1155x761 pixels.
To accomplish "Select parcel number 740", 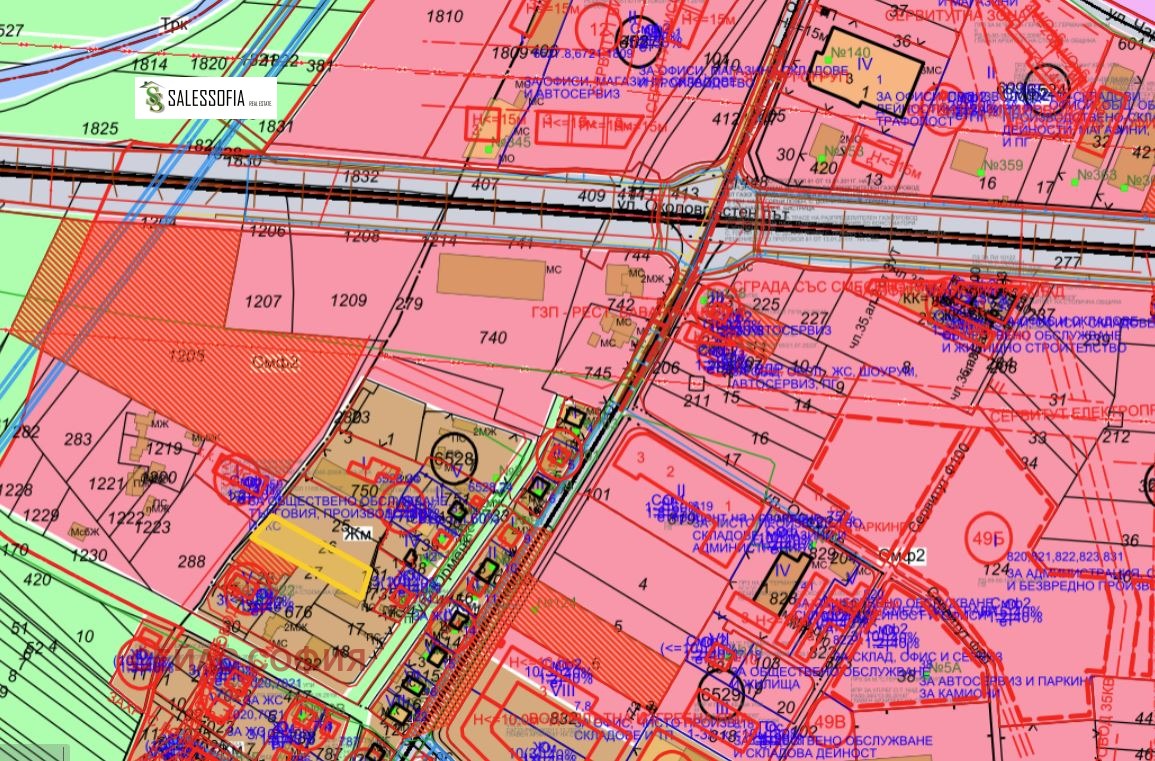I will [493, 339].
